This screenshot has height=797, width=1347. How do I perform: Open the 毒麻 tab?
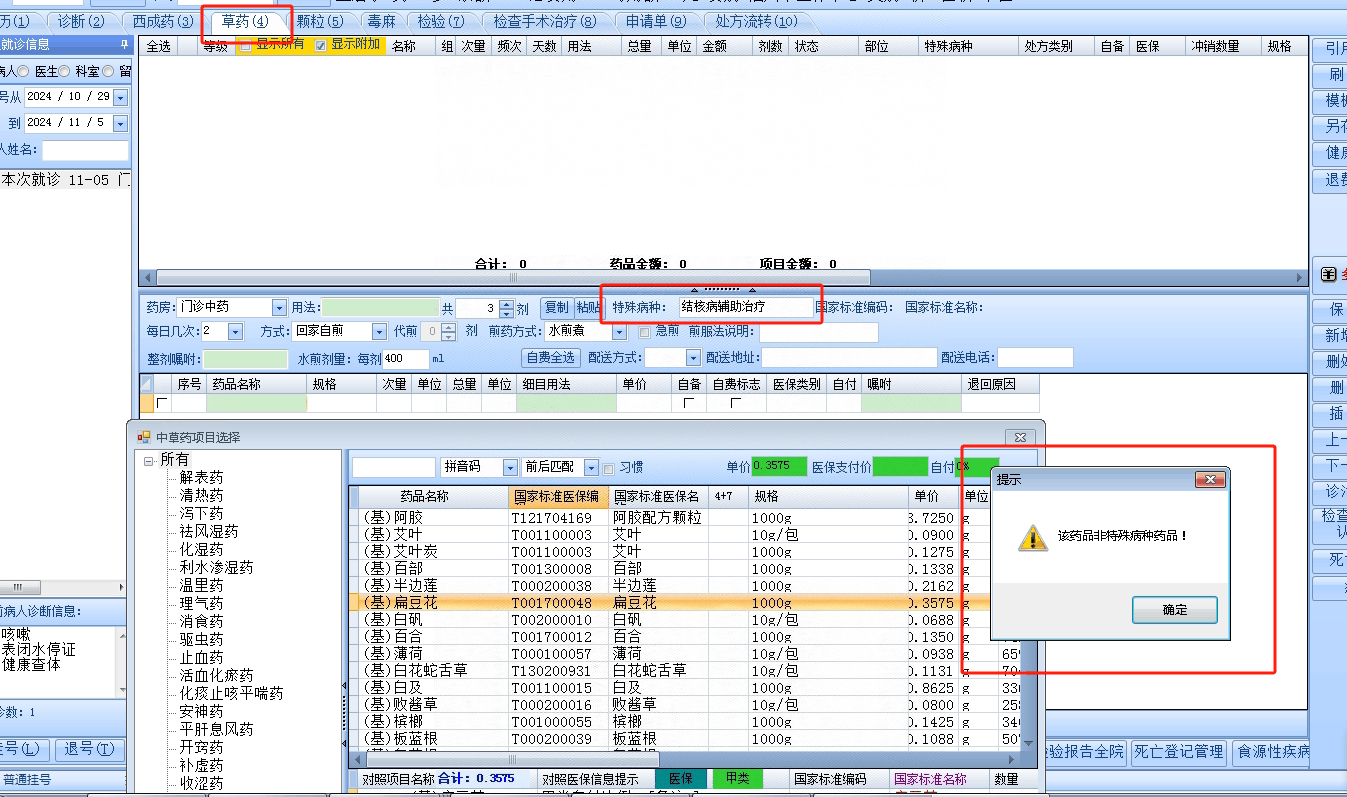point(382,21)
